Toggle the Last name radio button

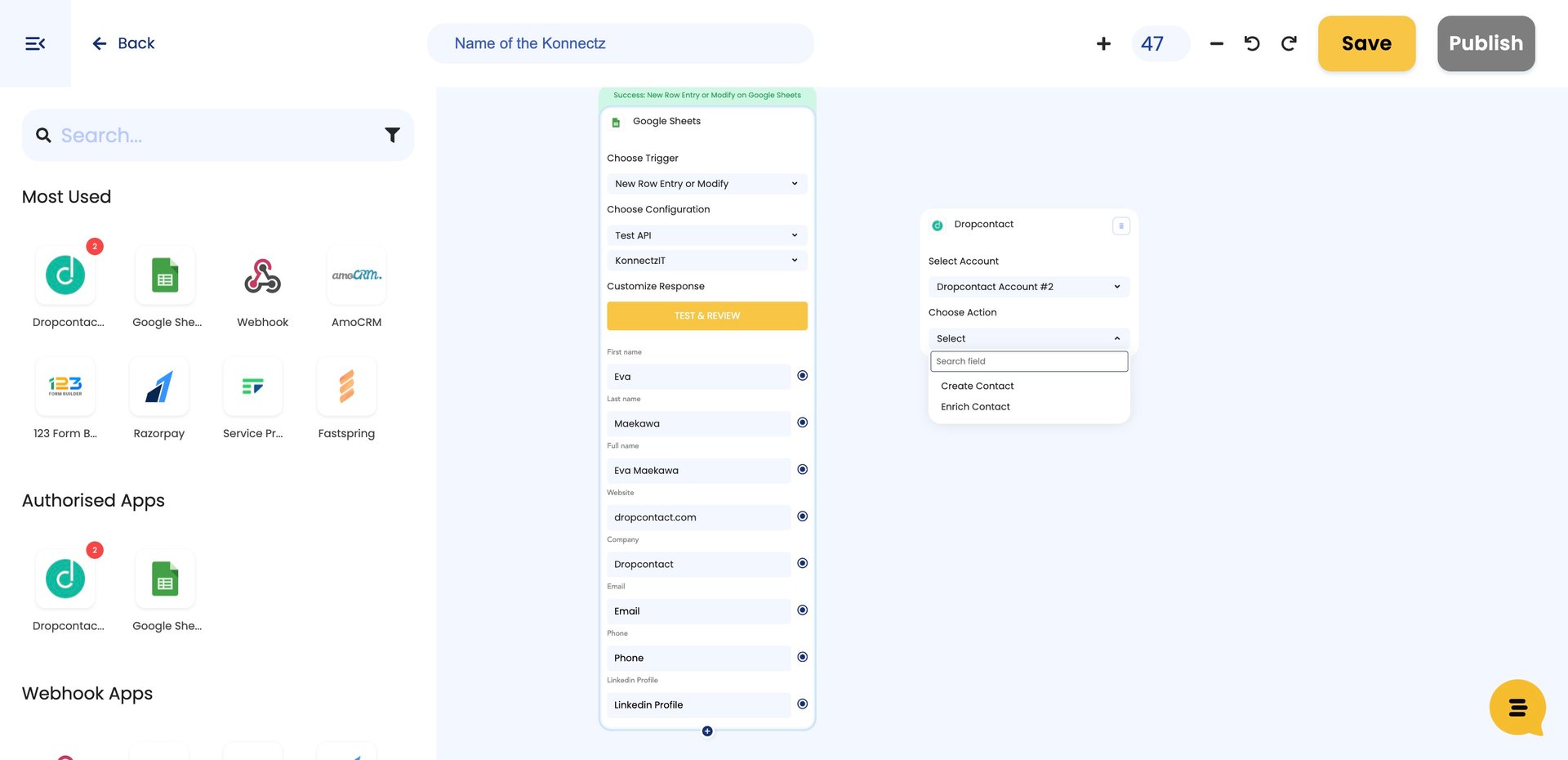803,422
